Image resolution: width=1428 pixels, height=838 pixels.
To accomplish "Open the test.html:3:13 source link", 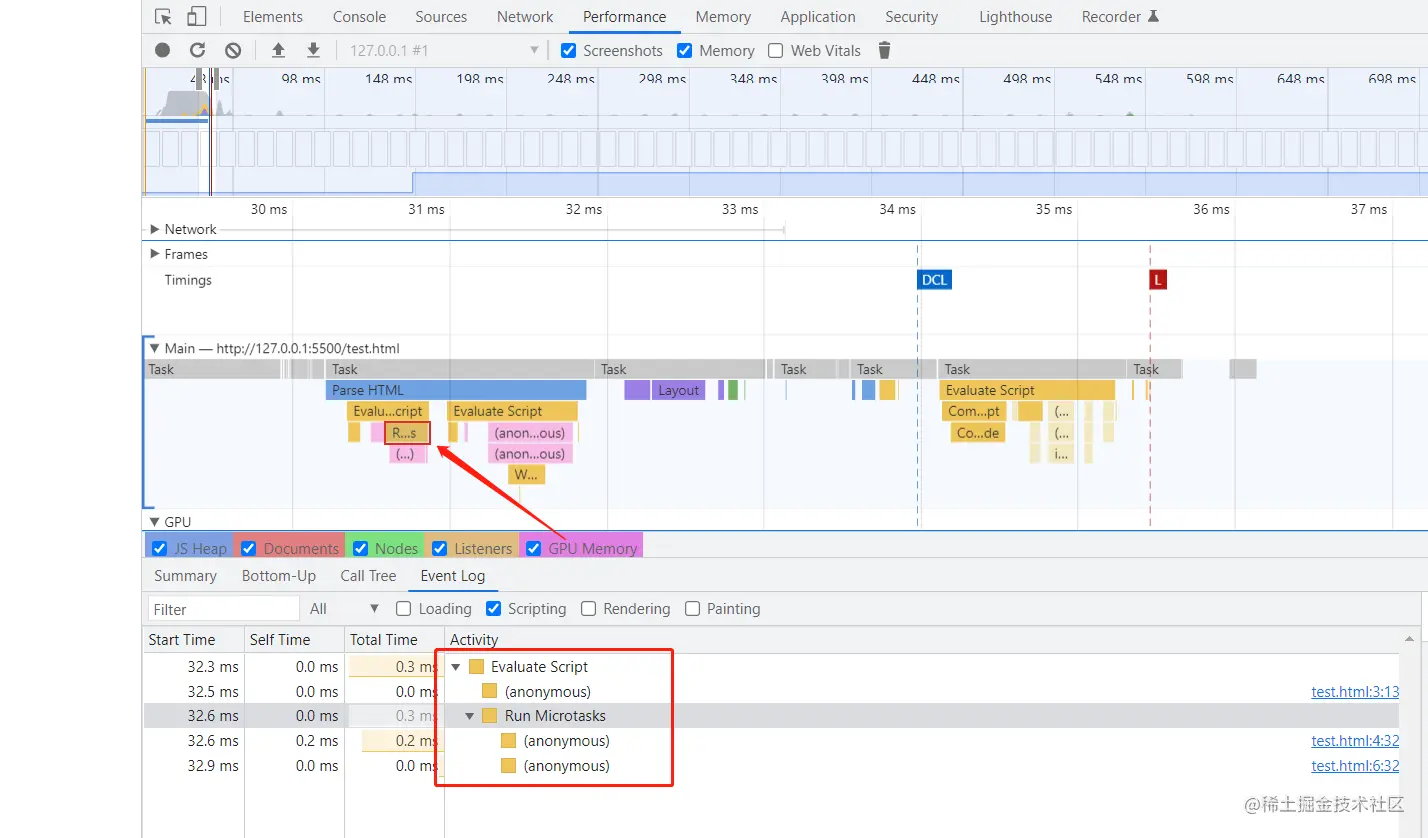I will click(x=1355, y=692).
